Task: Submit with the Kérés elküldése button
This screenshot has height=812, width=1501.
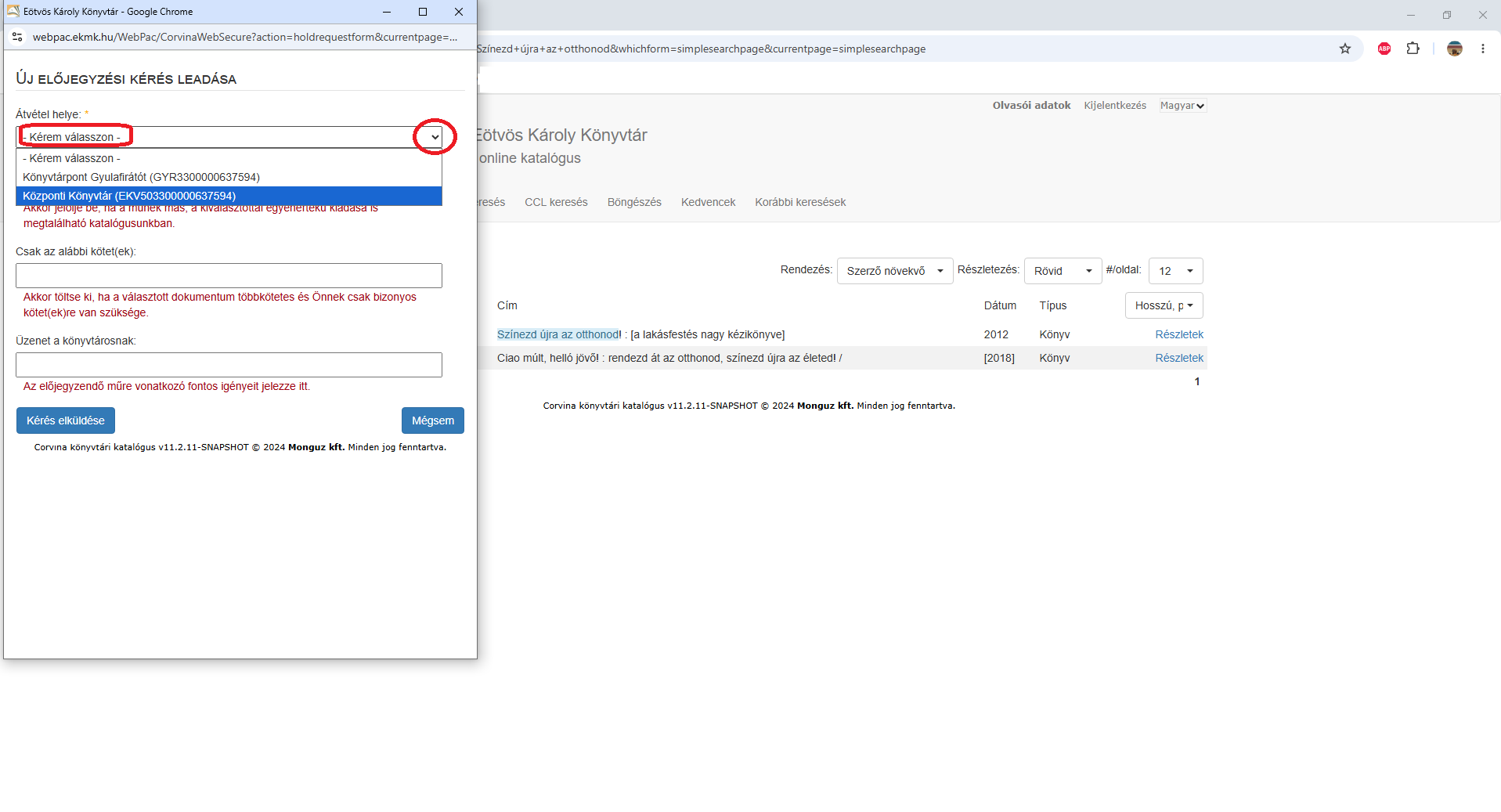Action: coord(66,420)
